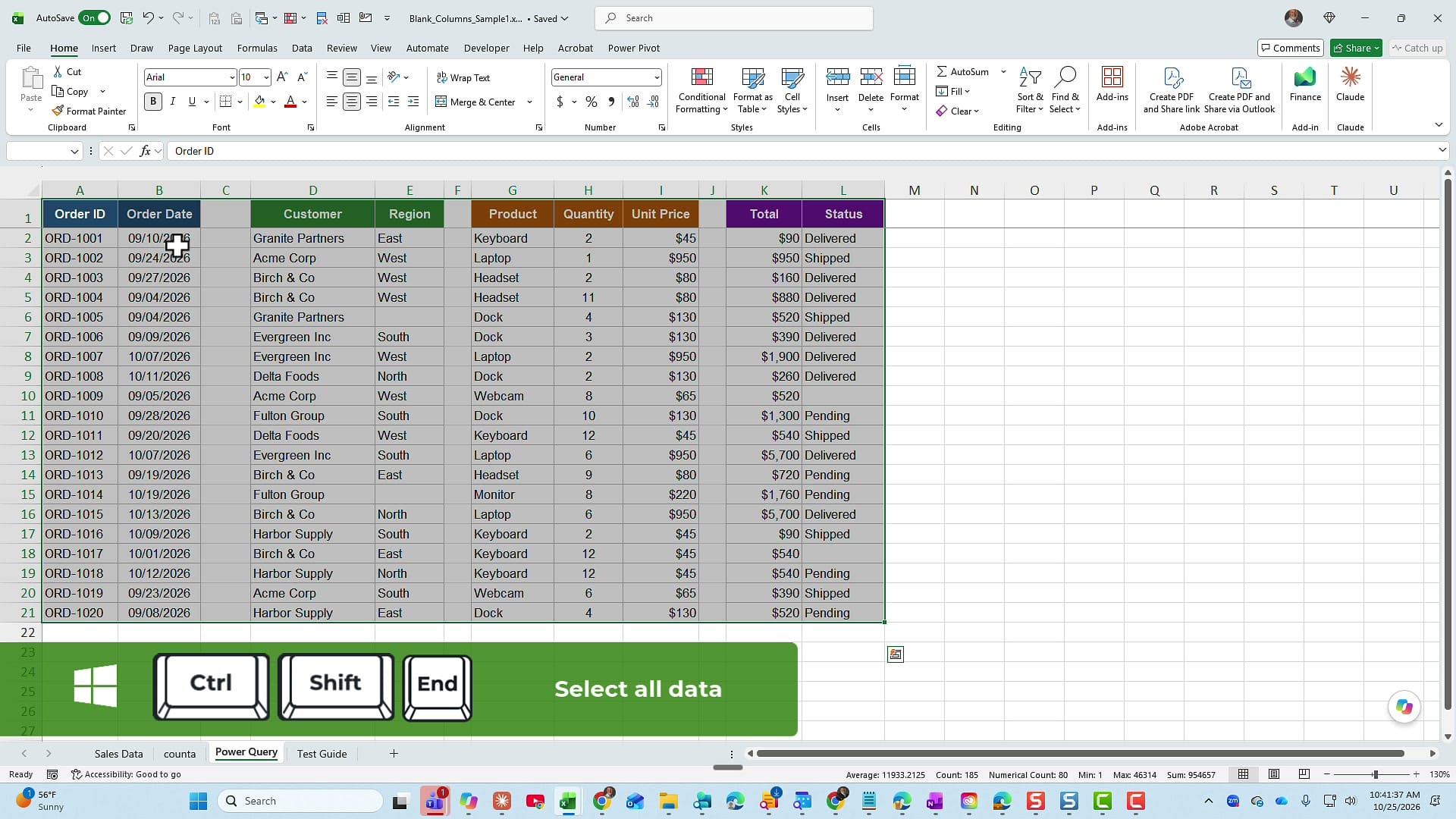Toggle Italic formatting
Screen dimensions: 1456x819
pyautogui.click(x=173, y=102)
